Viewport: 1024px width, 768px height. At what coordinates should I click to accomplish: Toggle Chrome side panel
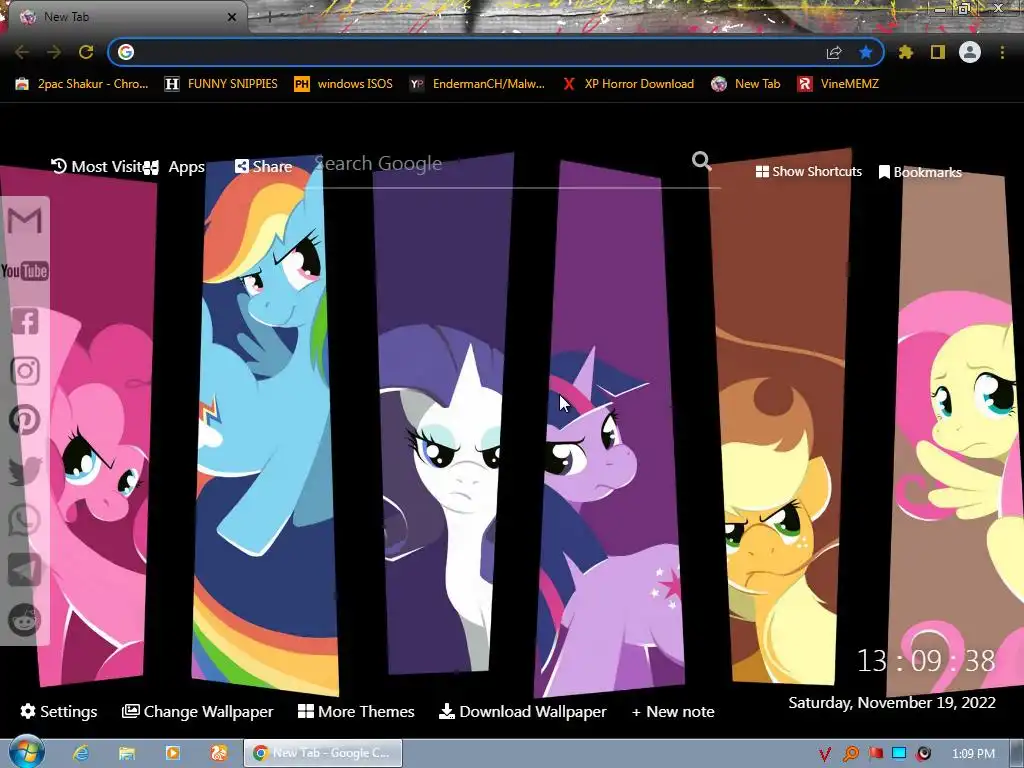(x=938, y=52)
